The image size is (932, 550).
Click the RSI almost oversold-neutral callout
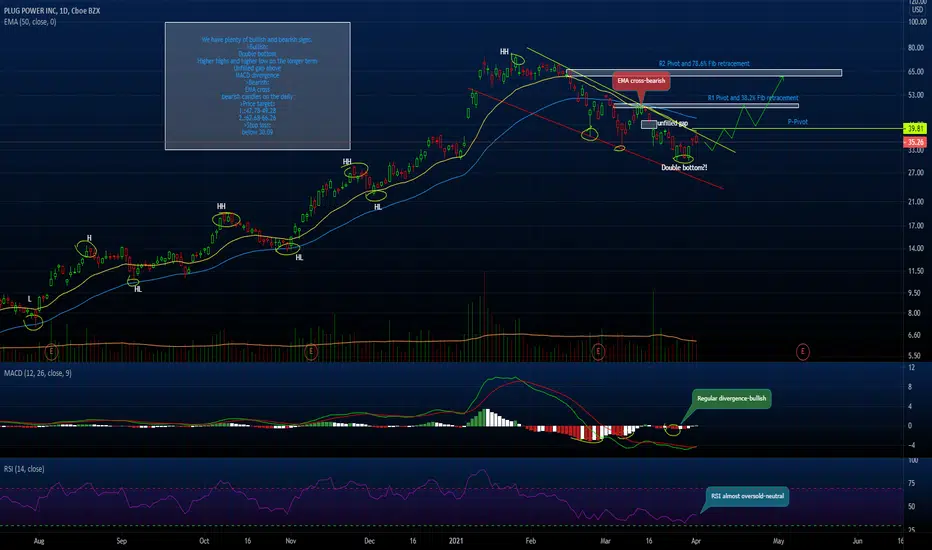(x=747, y=496)
